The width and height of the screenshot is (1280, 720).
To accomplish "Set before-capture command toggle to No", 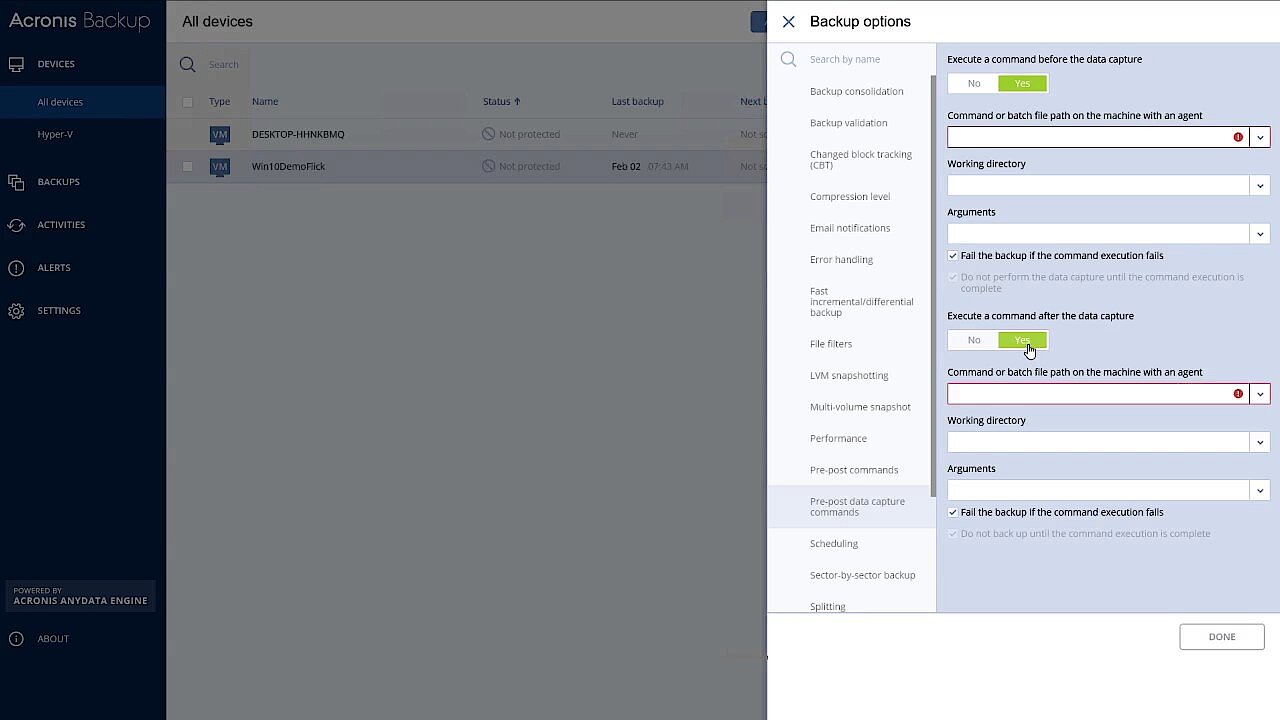I will coord(973,84).
